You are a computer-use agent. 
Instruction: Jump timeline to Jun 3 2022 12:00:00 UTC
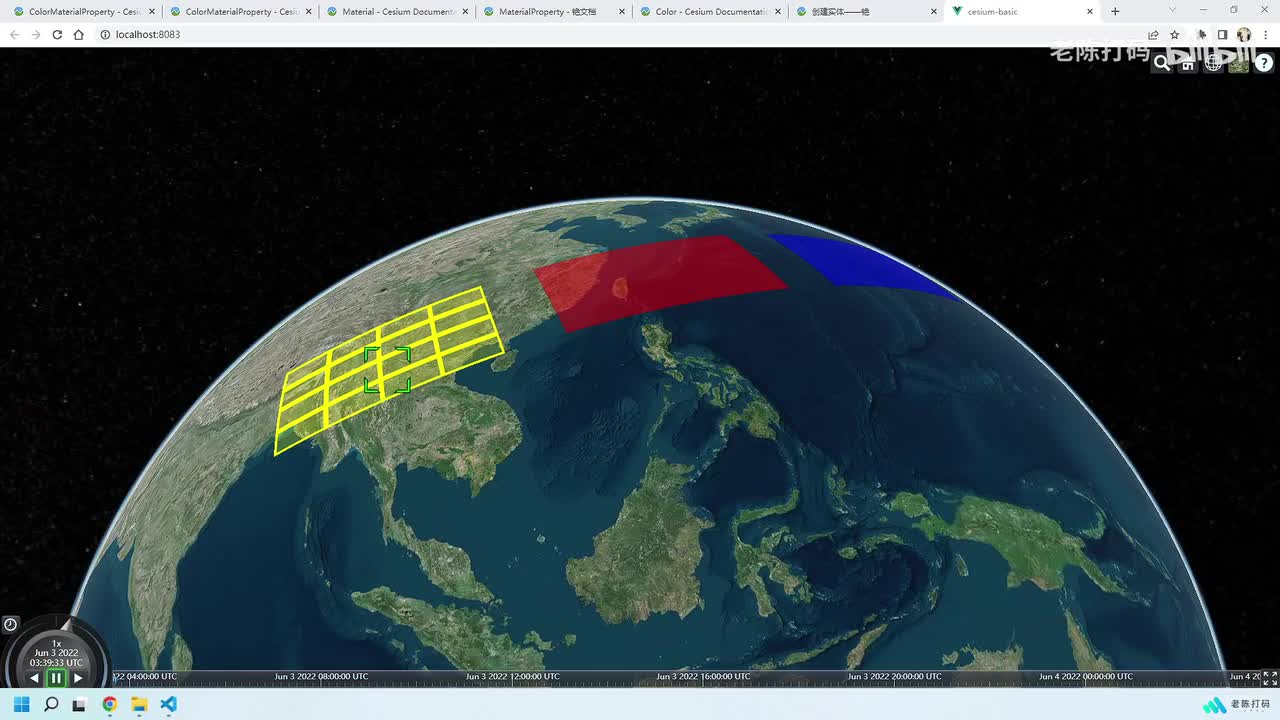(x=512, y=677)
